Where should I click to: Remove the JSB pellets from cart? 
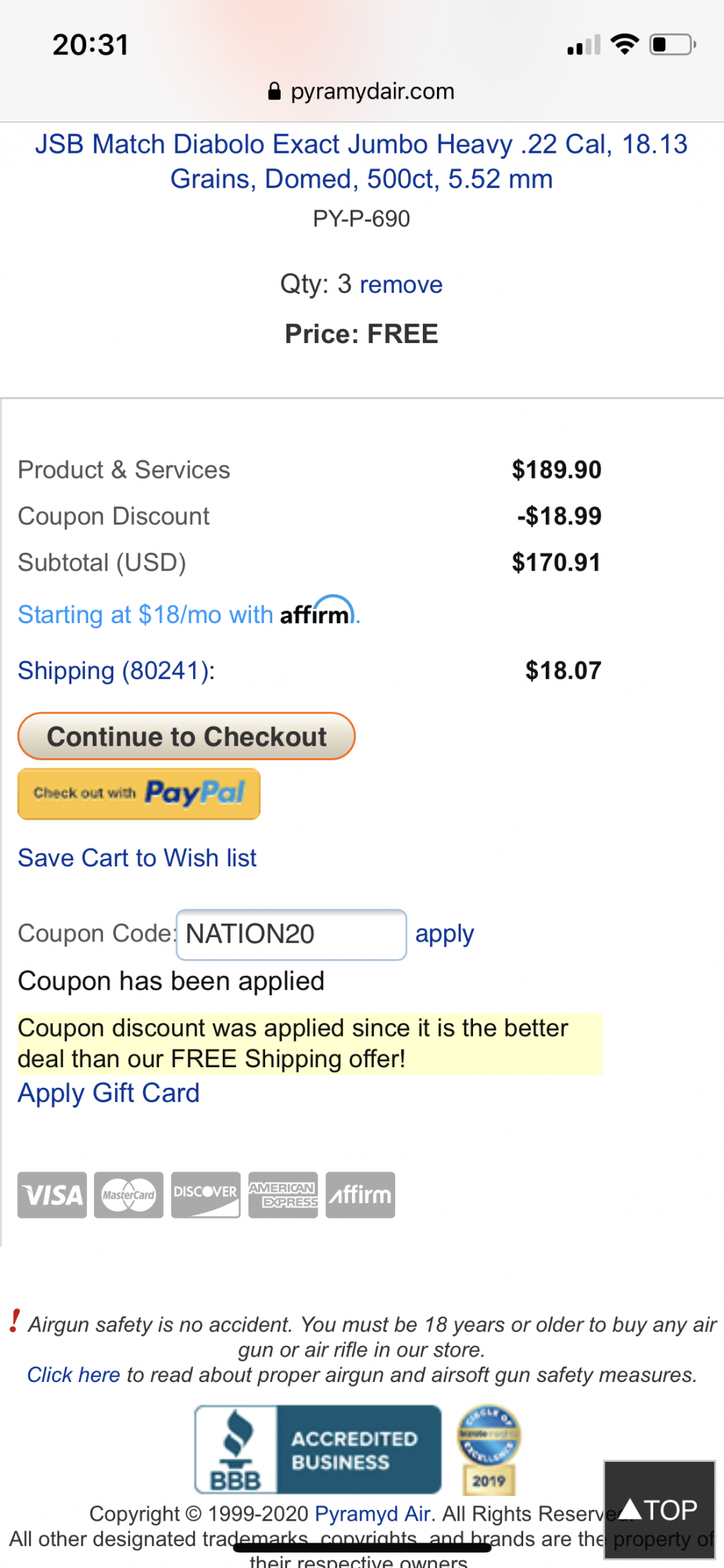[x=401, y=284]
